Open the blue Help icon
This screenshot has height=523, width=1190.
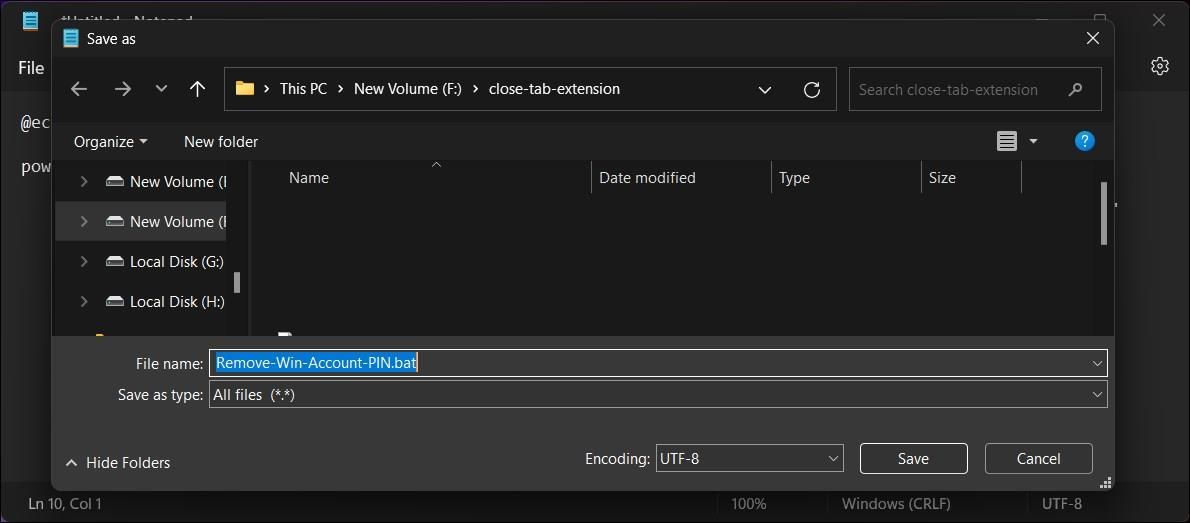coord(1085,141)
